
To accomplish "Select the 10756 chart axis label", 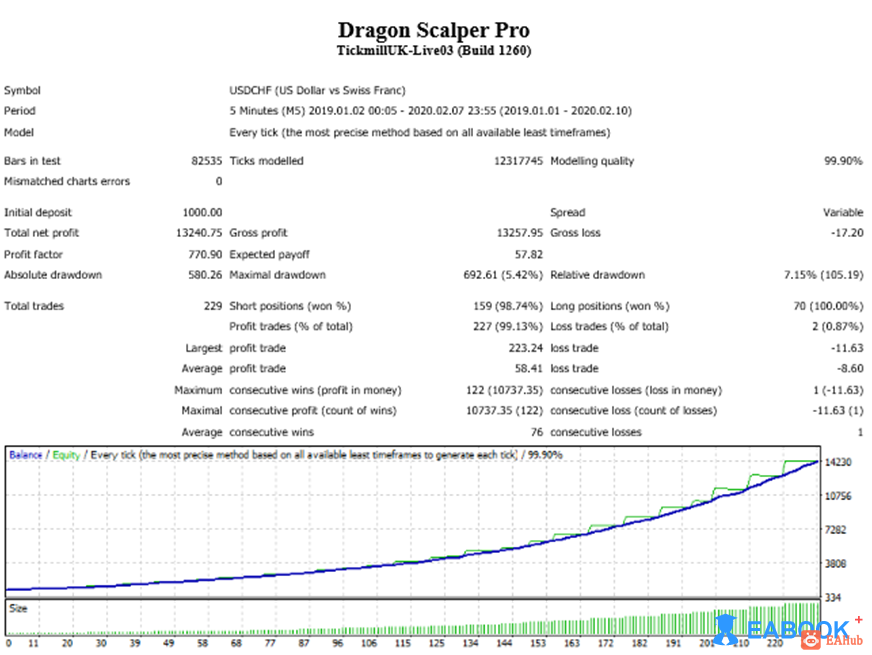I will click(x=838, y=496).
